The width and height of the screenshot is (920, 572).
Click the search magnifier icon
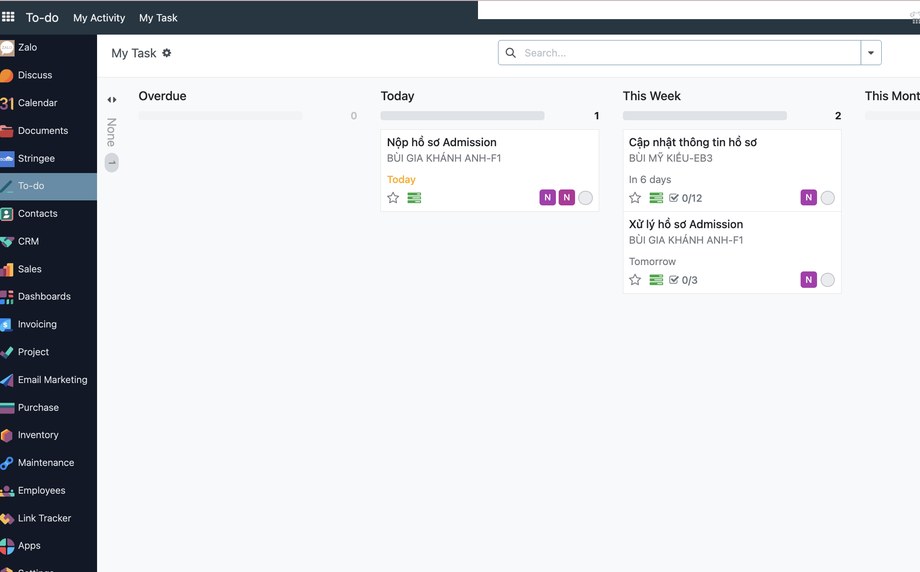click(510, 53)
